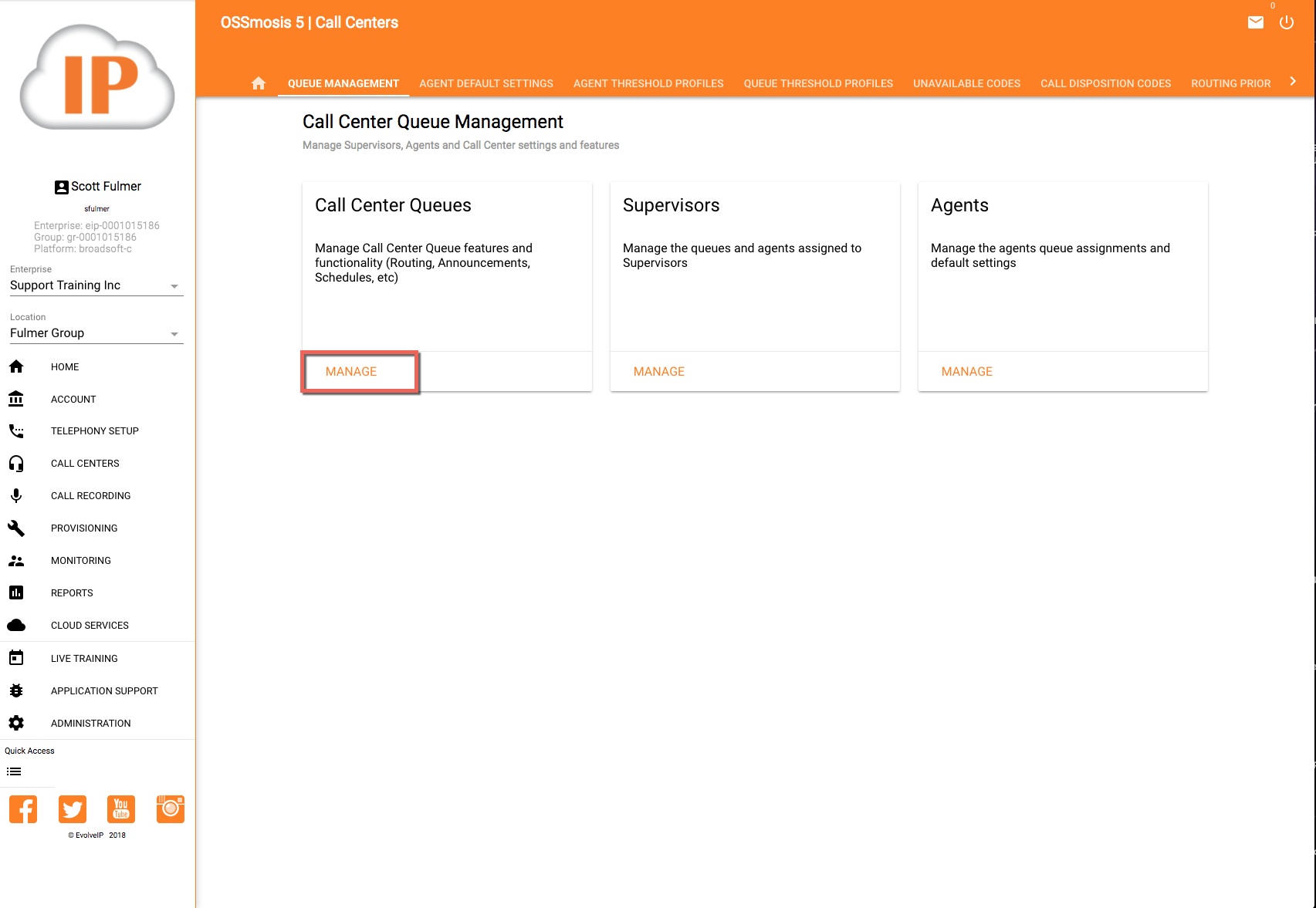Open the Instagram camera icon
The image size is (1316, 908).
(x=171, y=809)
